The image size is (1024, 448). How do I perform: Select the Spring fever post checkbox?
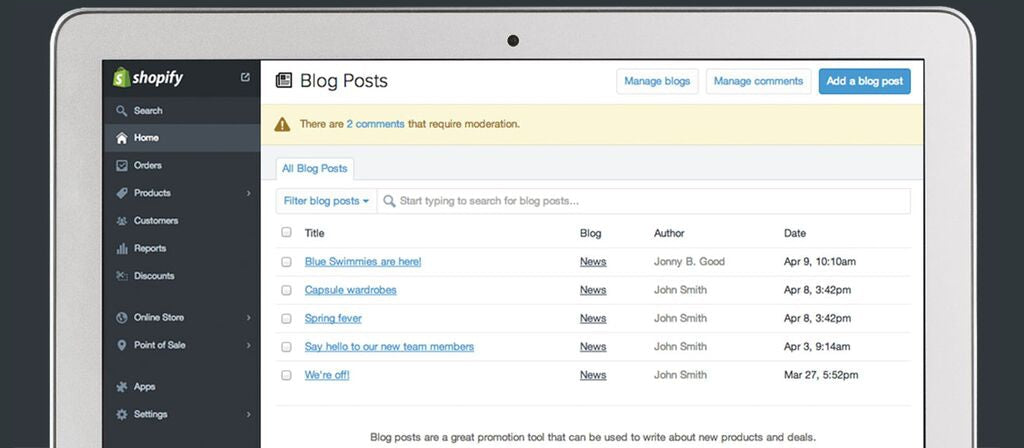pyautogui.click(x=286, y=318)
